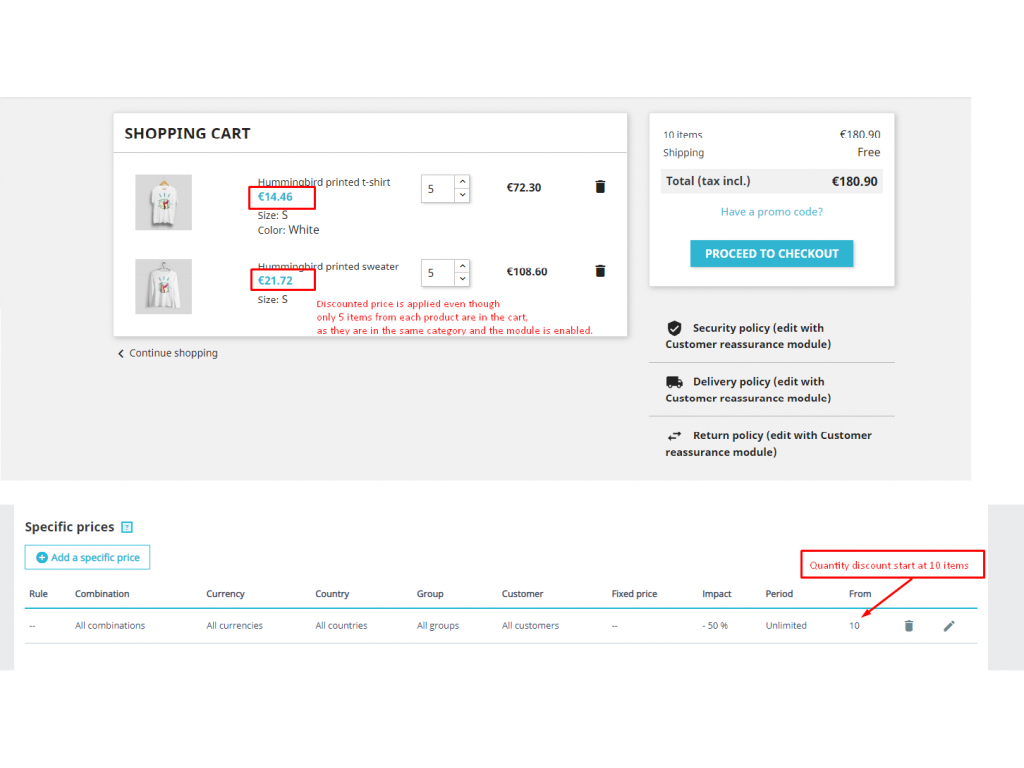The image size is (1024, 768).
Task: Focus the sweater quantity input field
Action: (x=437, y=273)
